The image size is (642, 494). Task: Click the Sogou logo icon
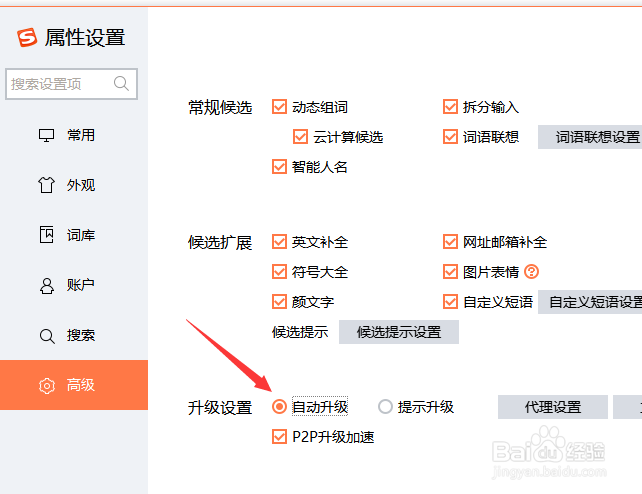click(27, 38)
